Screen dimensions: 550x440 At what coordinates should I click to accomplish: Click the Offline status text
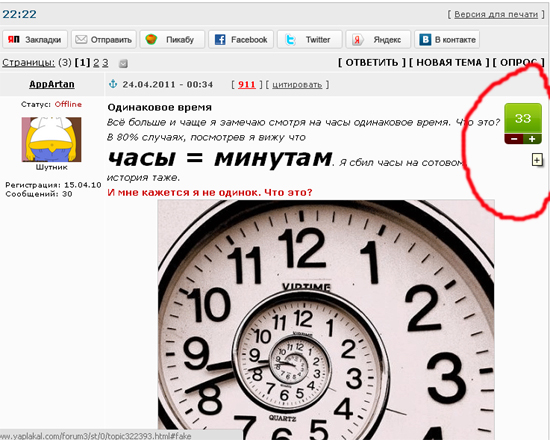(x=68, y=104)
